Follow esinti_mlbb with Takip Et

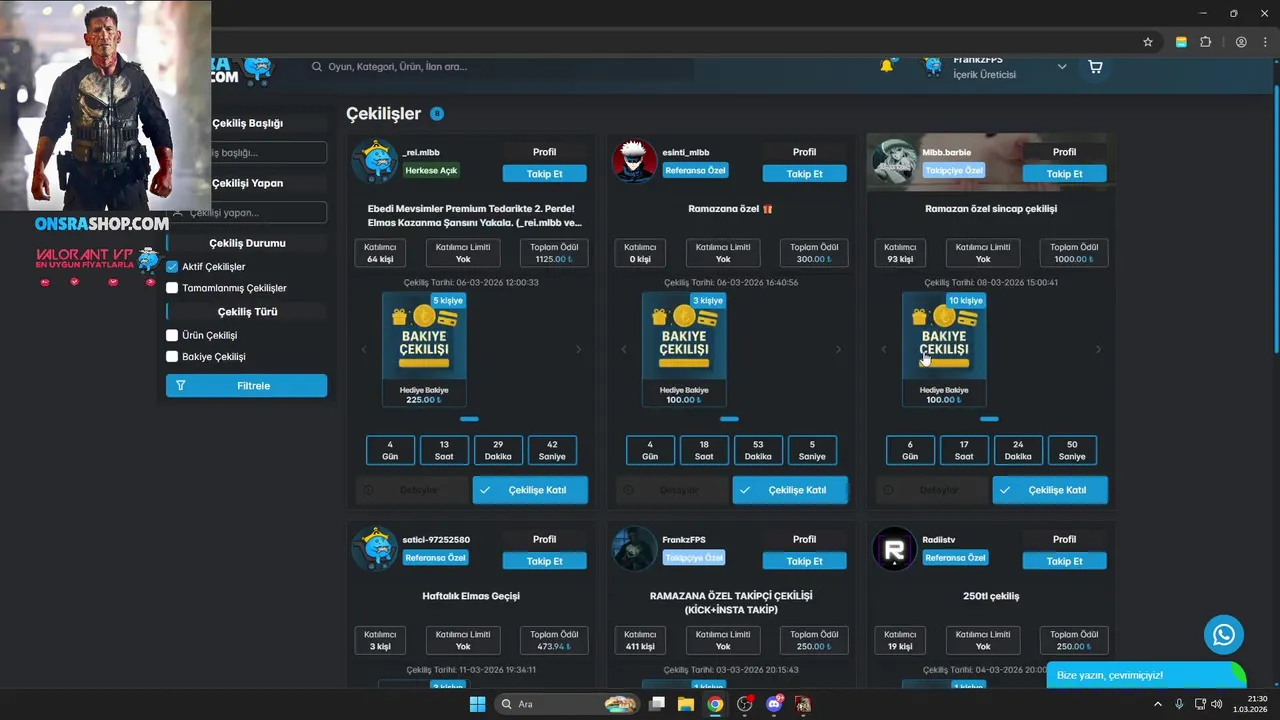804,174
